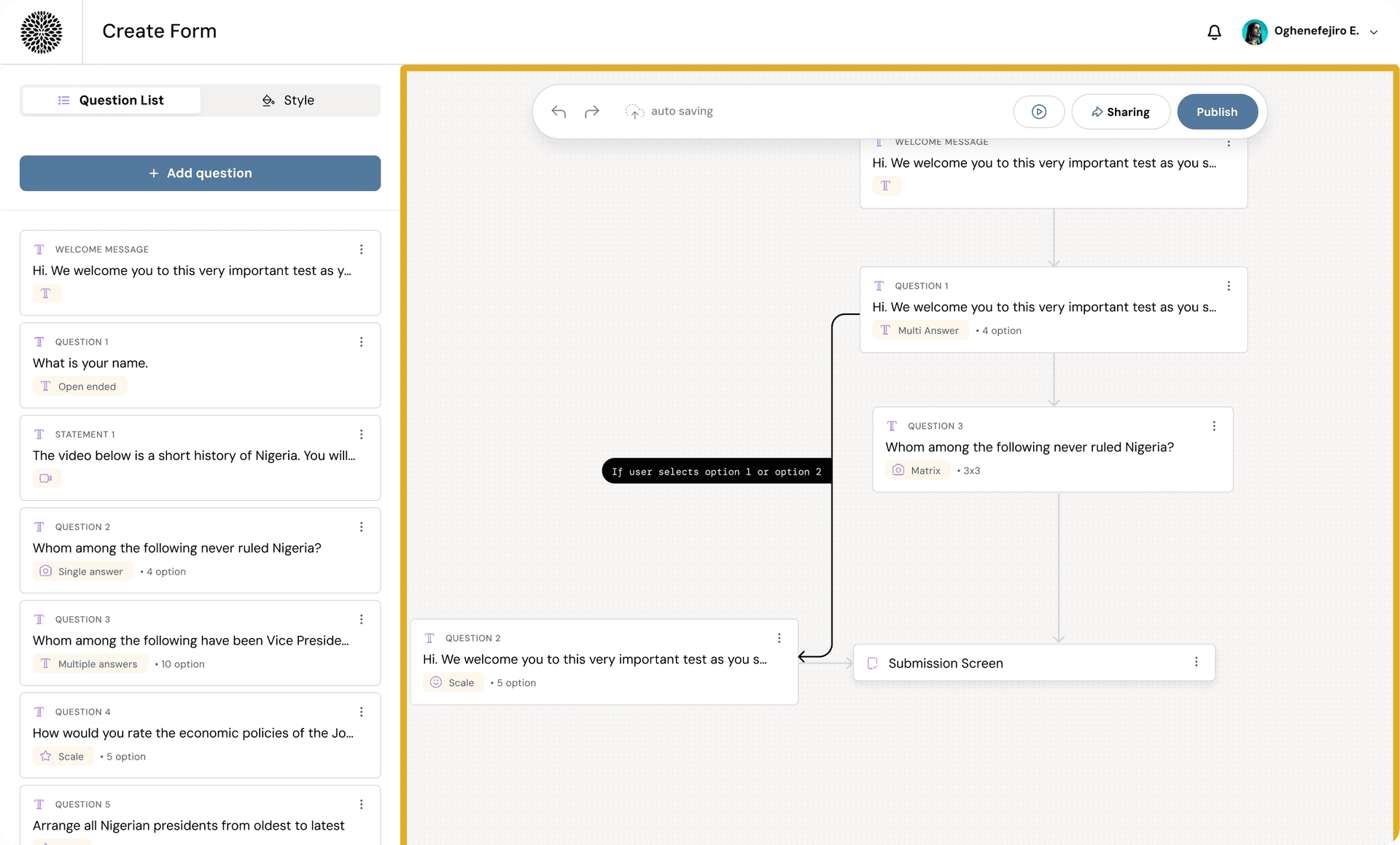Viewport: 1400px width, 845px height.
Task: Open sidebar Question 5 kebab menu
Action: (x=361, y=804)
